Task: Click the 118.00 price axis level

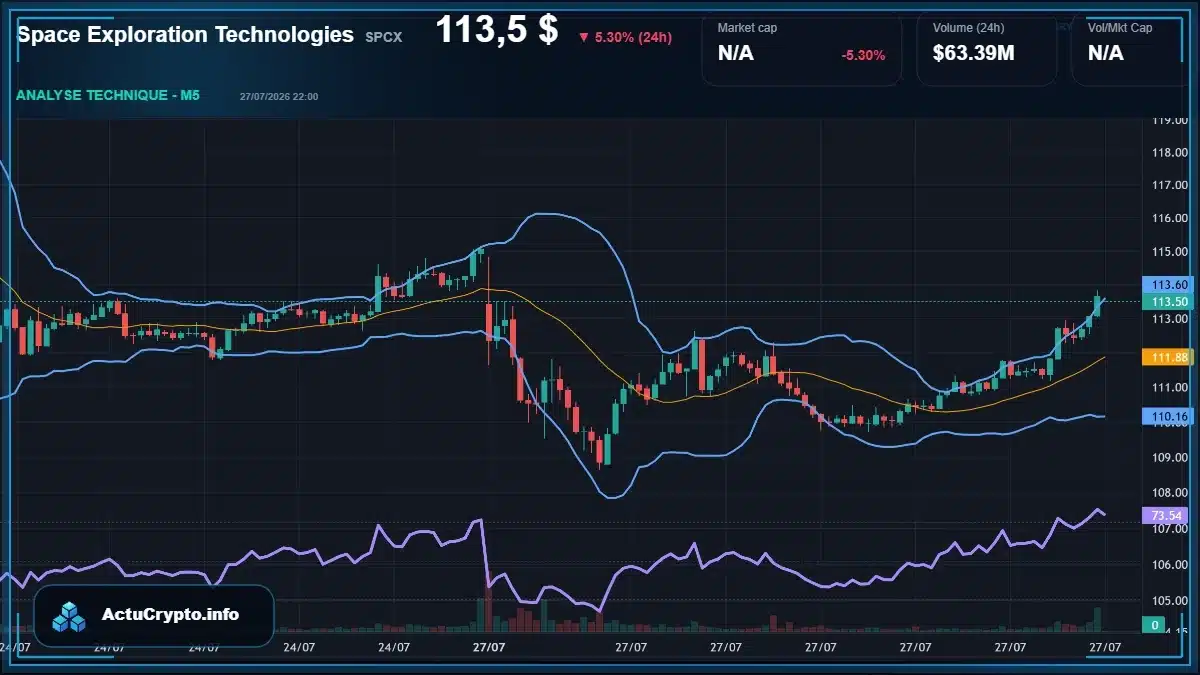Action: [1169, 153]
